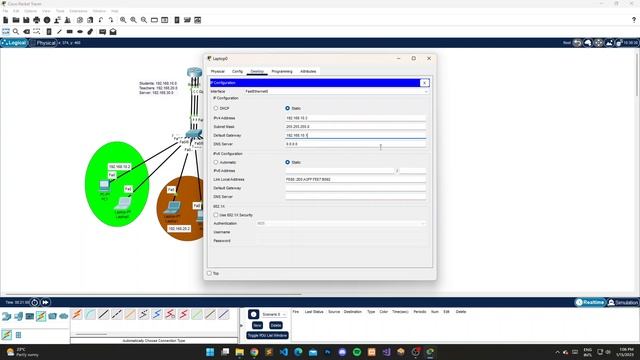The image size is (640, 360).
Task: Click Toggle PDU List Window button
Action: click(268, 336)
